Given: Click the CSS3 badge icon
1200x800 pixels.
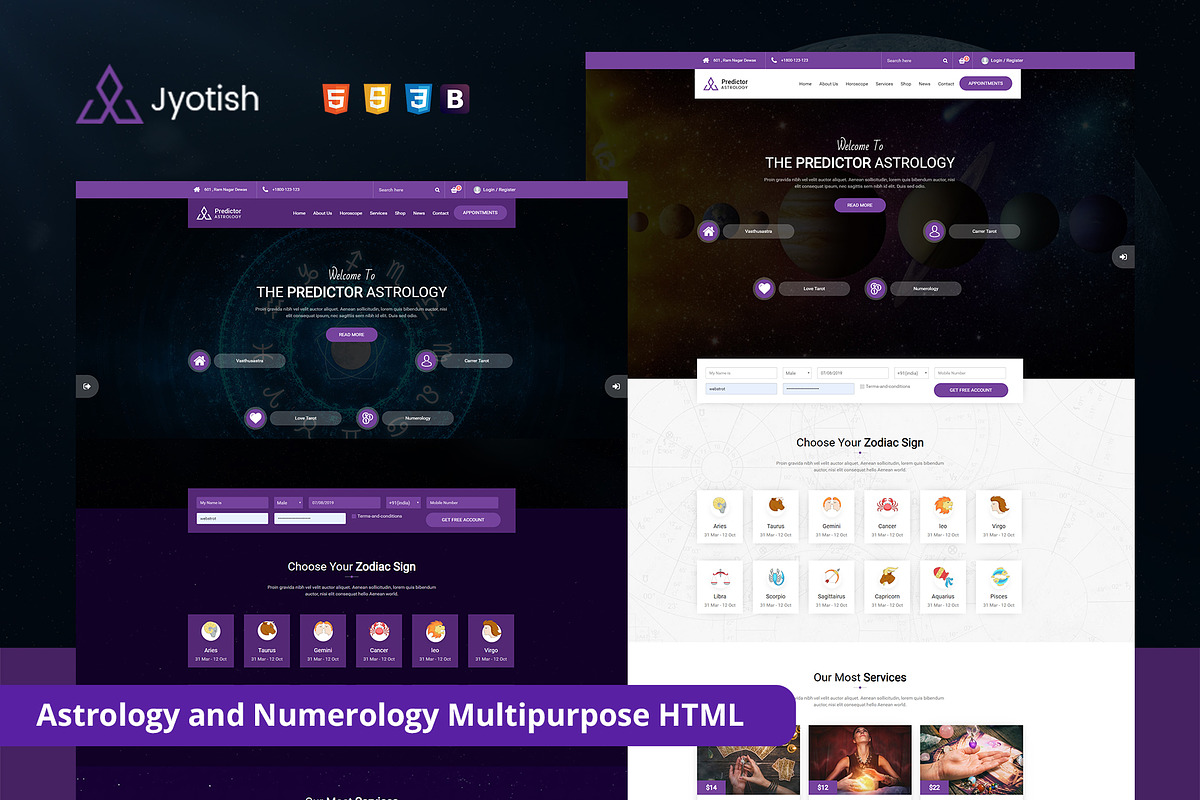Looking at the screenshot, I should click(417, 98).
